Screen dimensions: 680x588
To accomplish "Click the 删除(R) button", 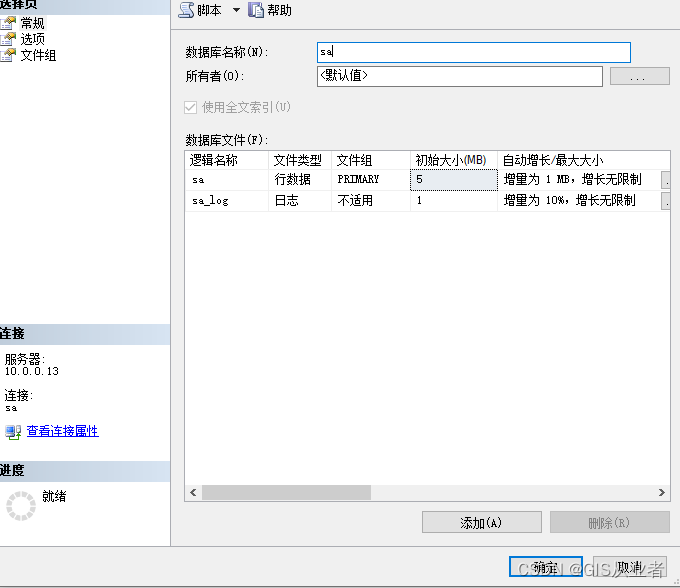I will tap(610, 523).
